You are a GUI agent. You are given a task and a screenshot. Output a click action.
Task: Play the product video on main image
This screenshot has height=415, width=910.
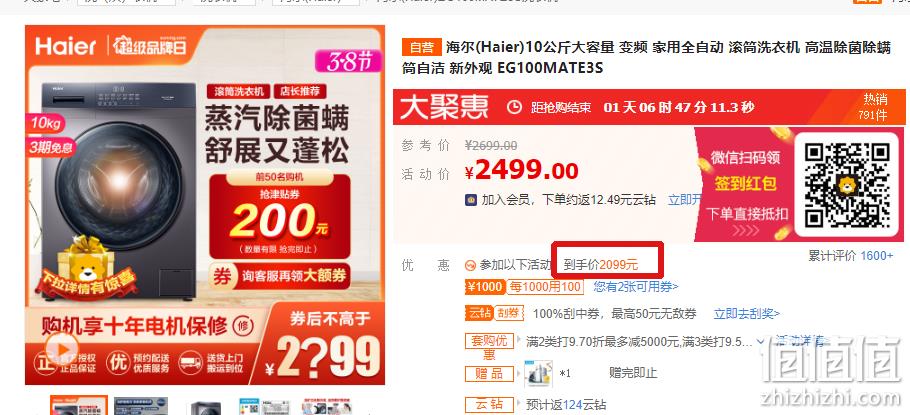[62, 347]
